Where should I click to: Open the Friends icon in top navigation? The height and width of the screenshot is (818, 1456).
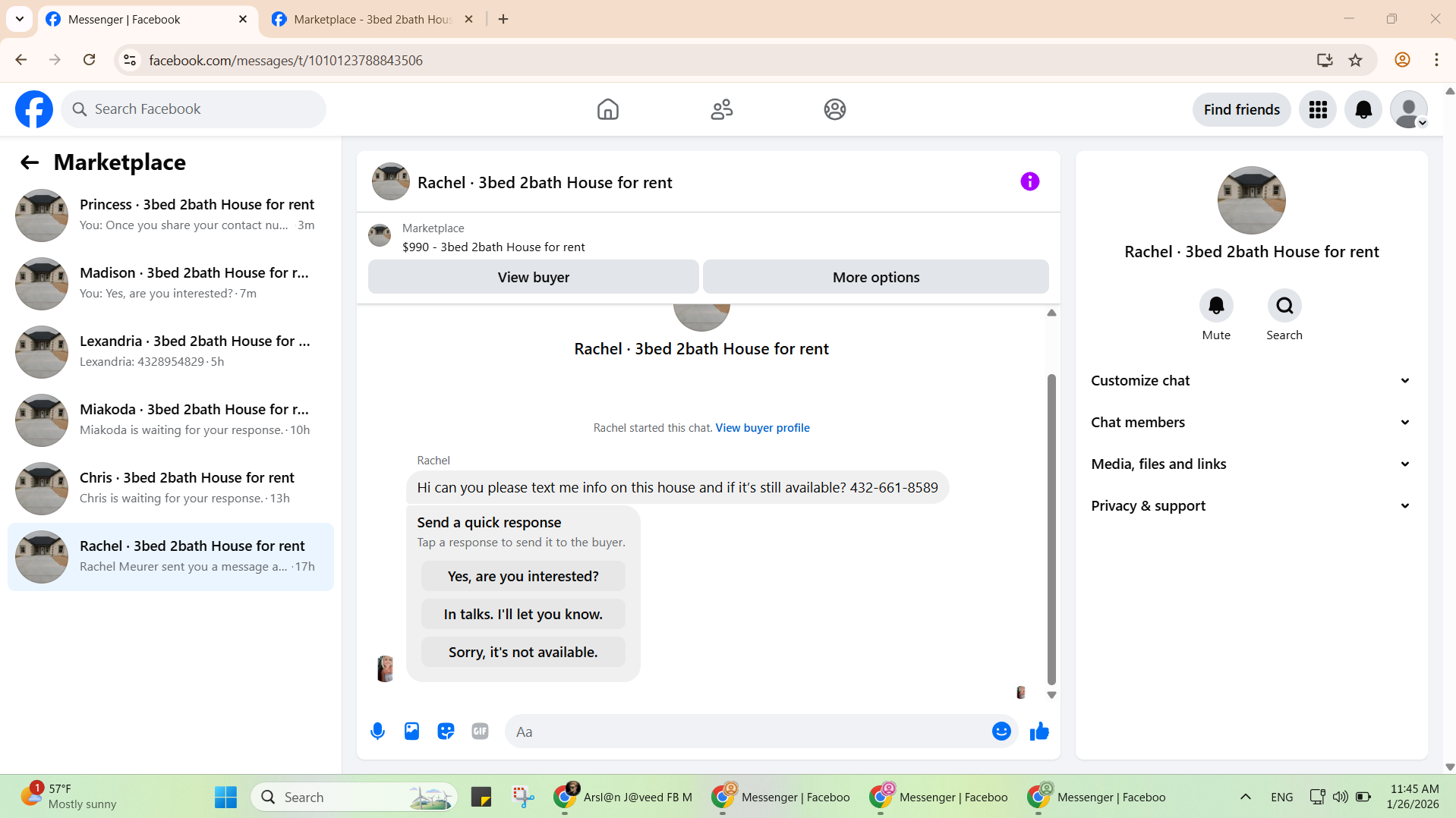point(721,109)
